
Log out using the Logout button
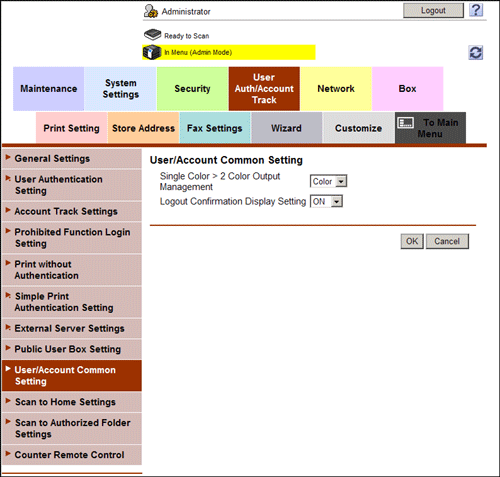tap(433, 11)
